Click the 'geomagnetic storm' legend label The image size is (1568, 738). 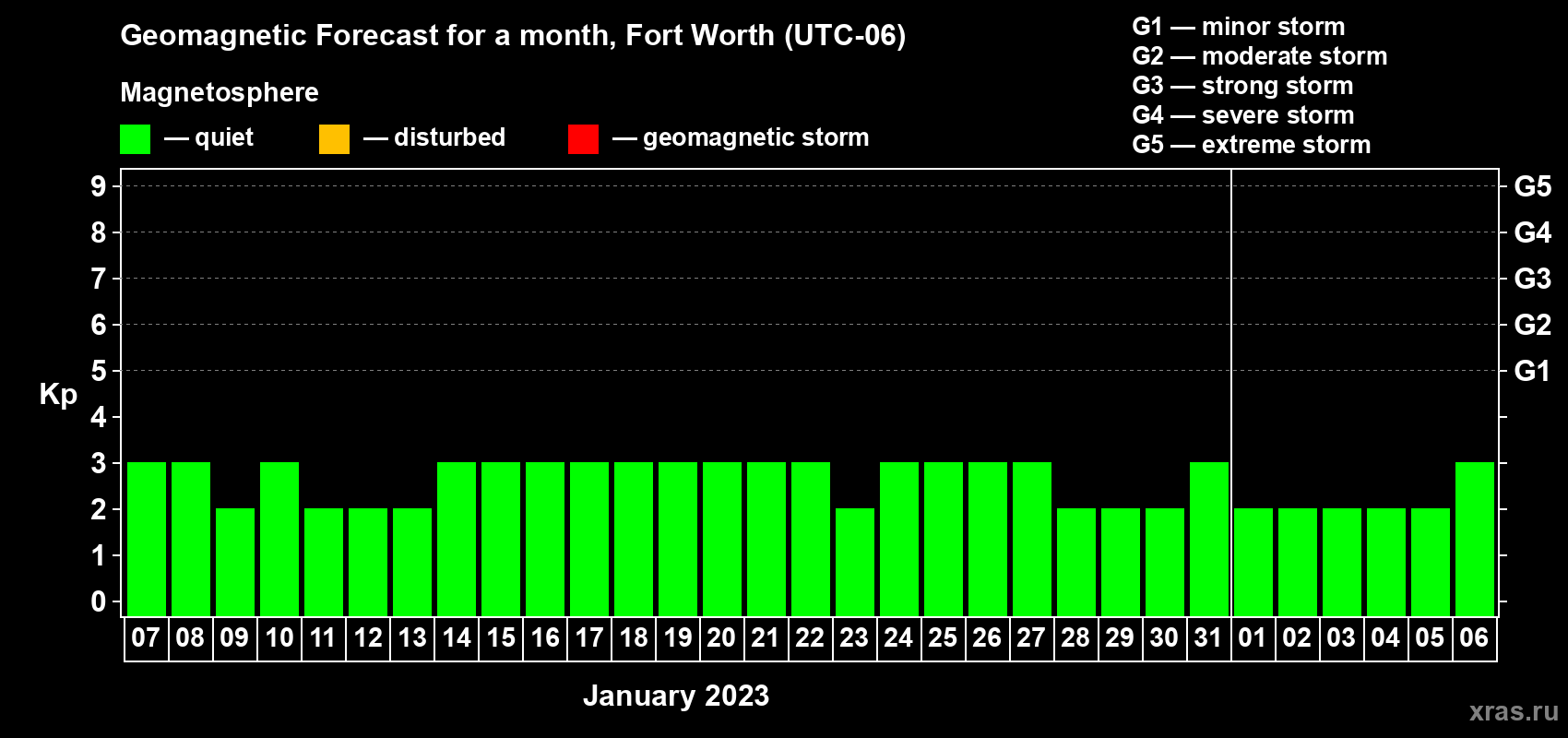756,137
